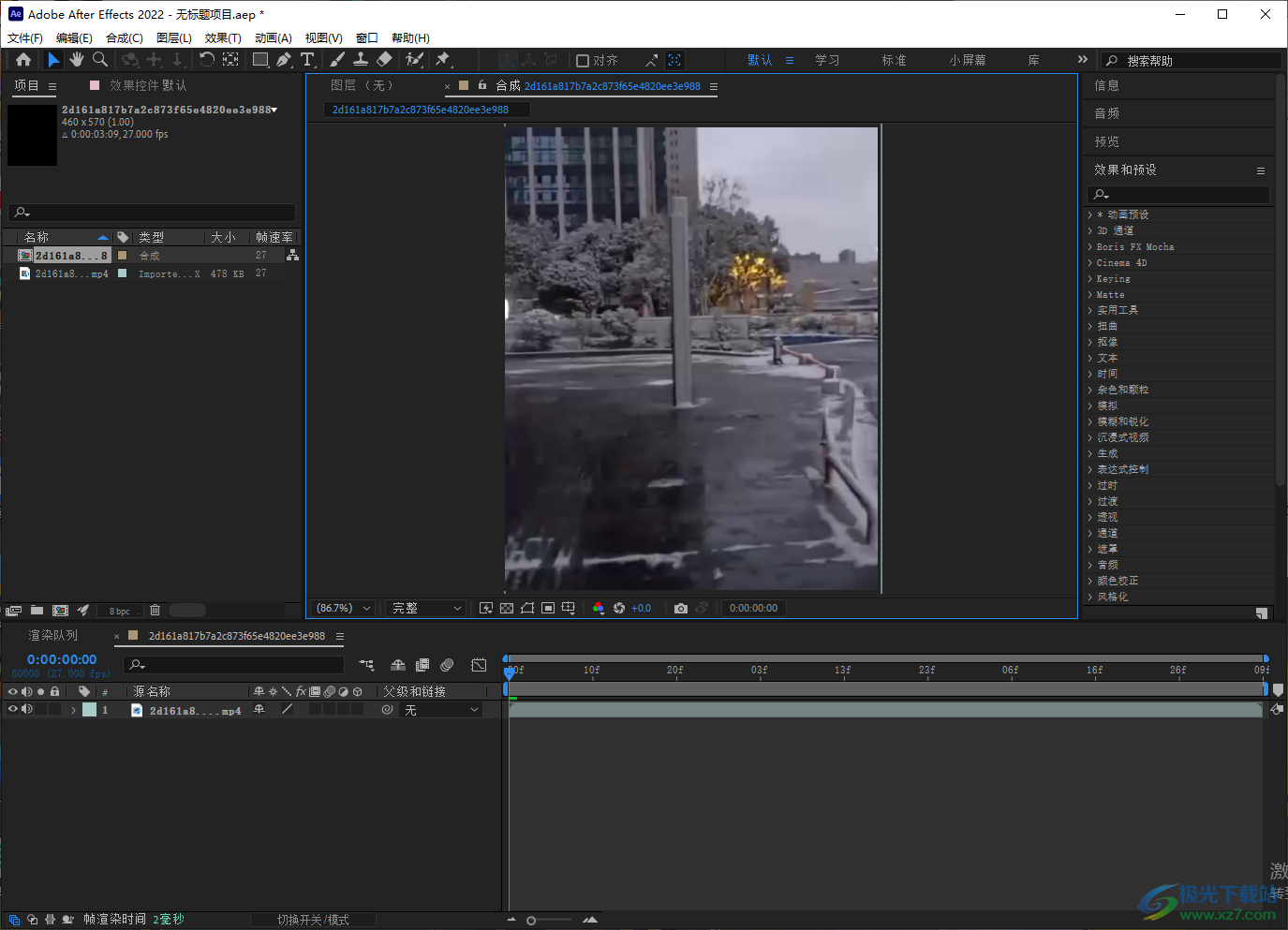Click the 切换开关/模式 button

click(x=313, y=920)
